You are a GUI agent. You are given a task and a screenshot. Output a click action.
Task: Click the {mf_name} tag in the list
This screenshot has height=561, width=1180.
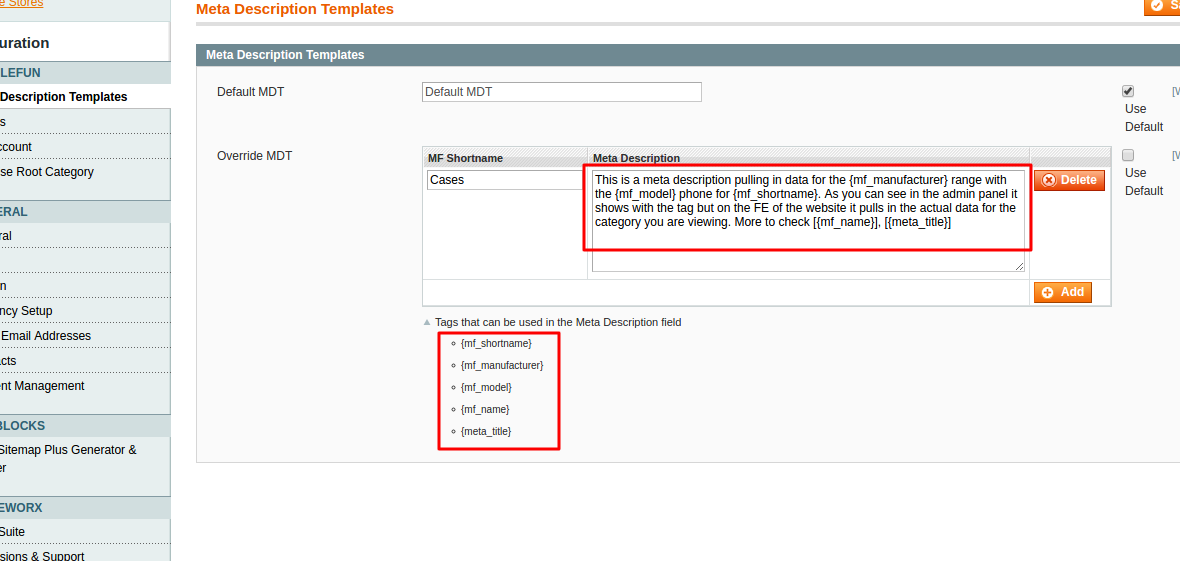[485, 409]
